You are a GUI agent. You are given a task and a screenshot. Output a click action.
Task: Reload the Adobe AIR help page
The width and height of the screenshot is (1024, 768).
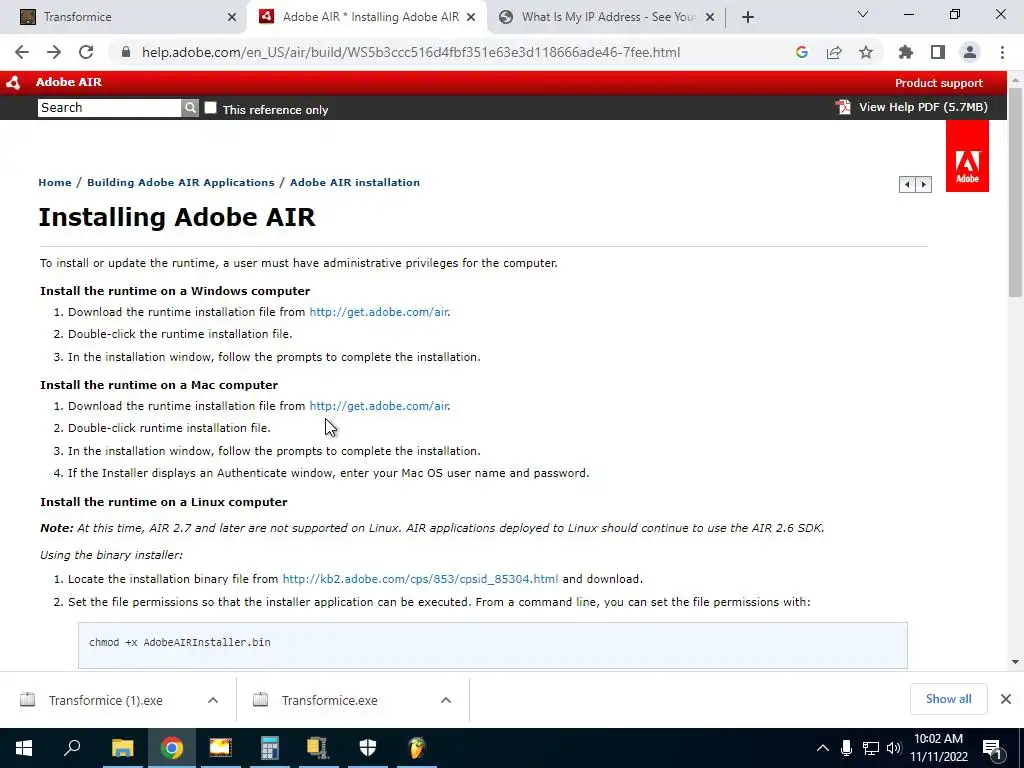(86, 52)
